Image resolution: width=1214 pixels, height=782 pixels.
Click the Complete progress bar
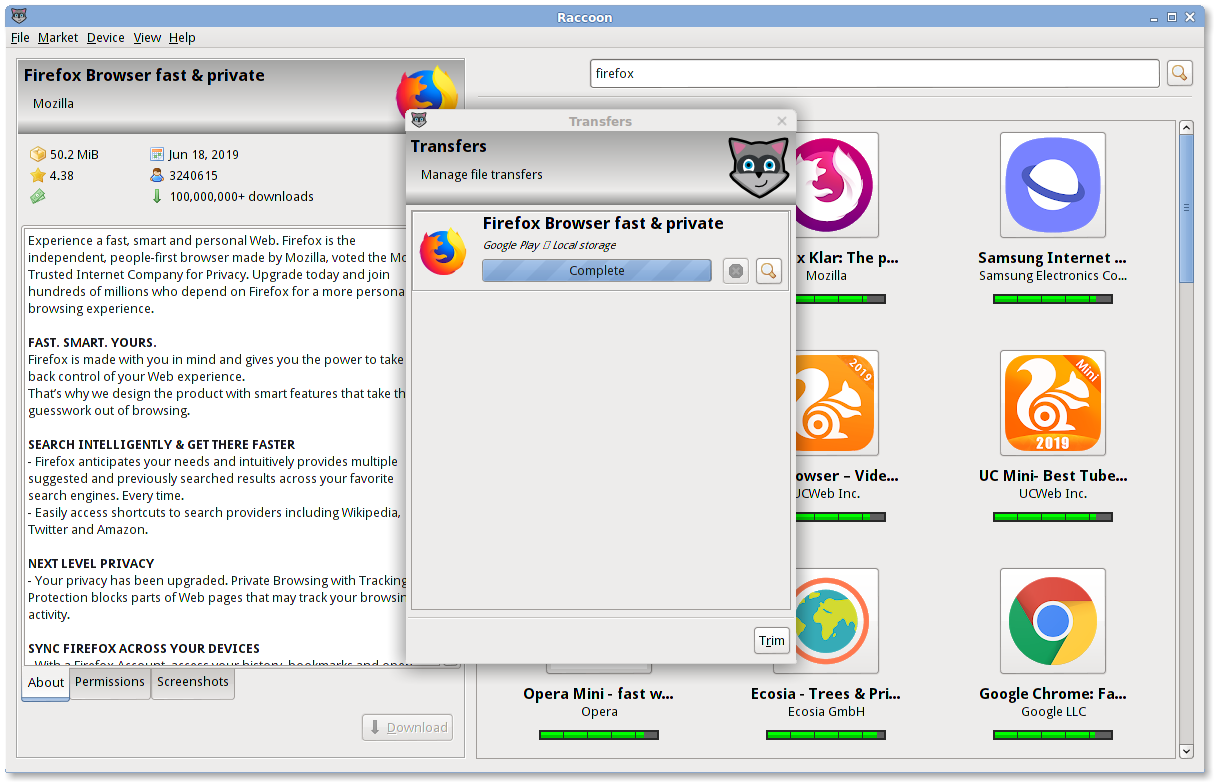tap(597, 271)
